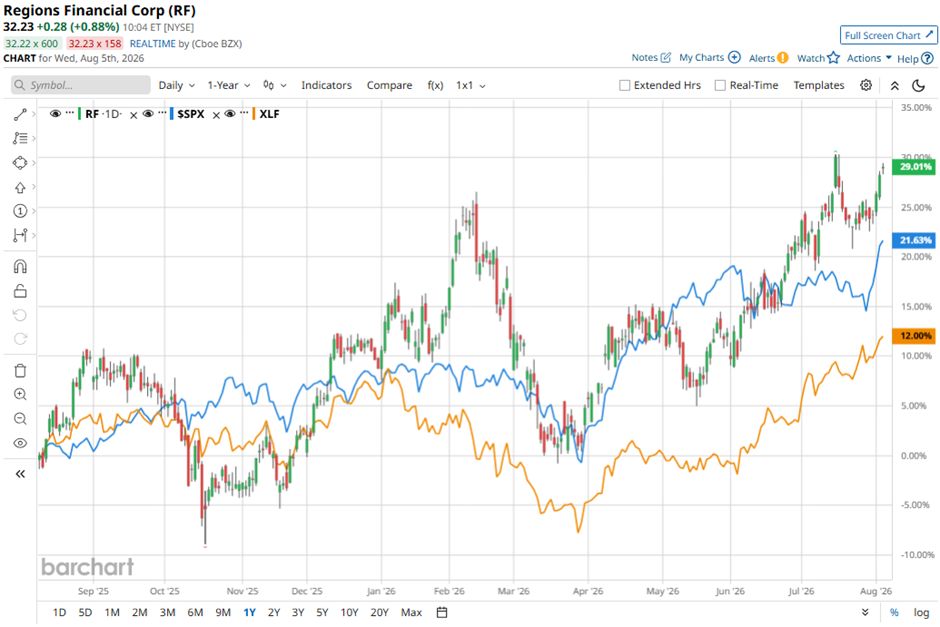Enable the Extended Hrs checkbox
Image resolution: width=940 pixels, height=627 pixels.
pyautogui.click(x=625, y=86)
